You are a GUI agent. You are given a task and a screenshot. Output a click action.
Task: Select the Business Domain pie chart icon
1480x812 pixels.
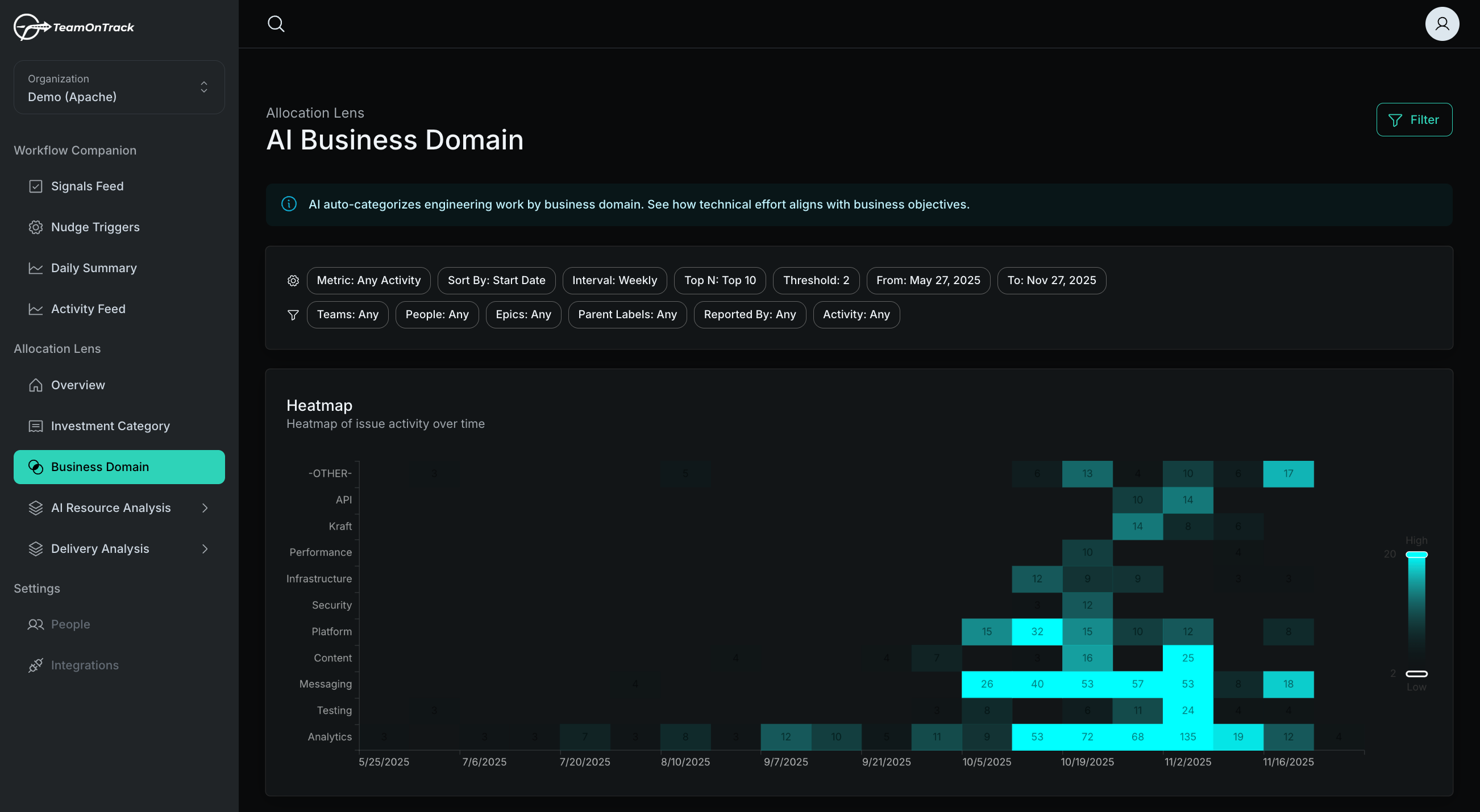[36, 467]
